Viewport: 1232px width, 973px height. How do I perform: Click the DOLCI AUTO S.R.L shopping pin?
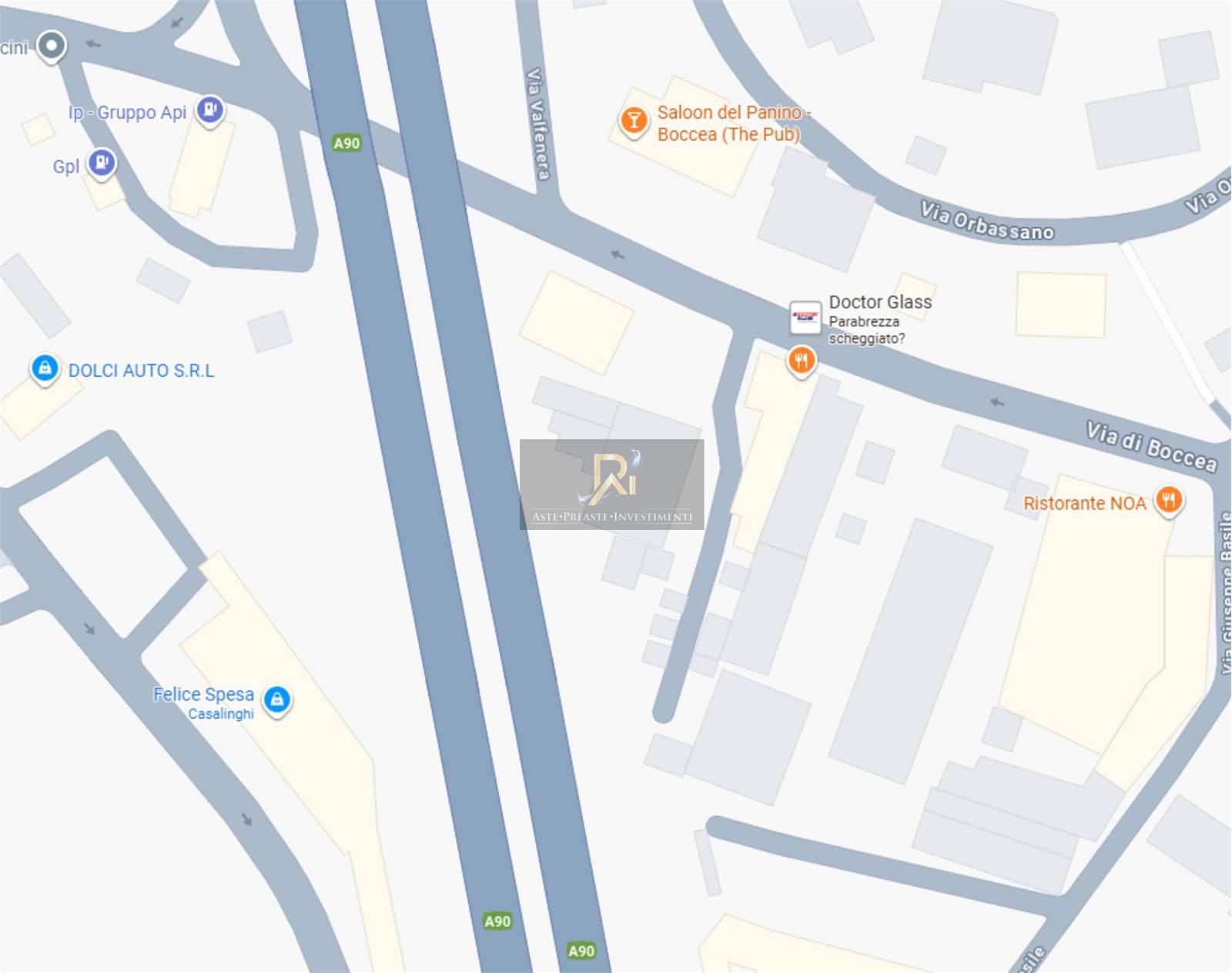45,369
